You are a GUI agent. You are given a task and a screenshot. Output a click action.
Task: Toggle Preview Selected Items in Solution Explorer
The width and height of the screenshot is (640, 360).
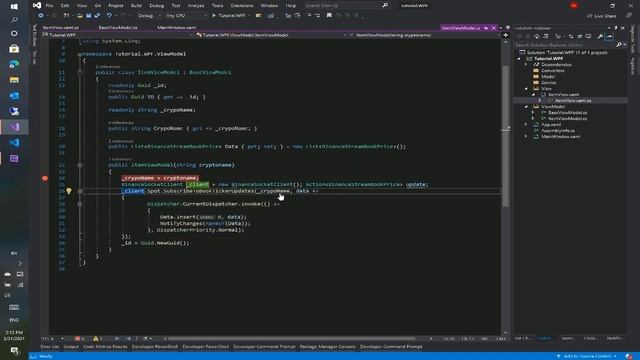point(609,36)
